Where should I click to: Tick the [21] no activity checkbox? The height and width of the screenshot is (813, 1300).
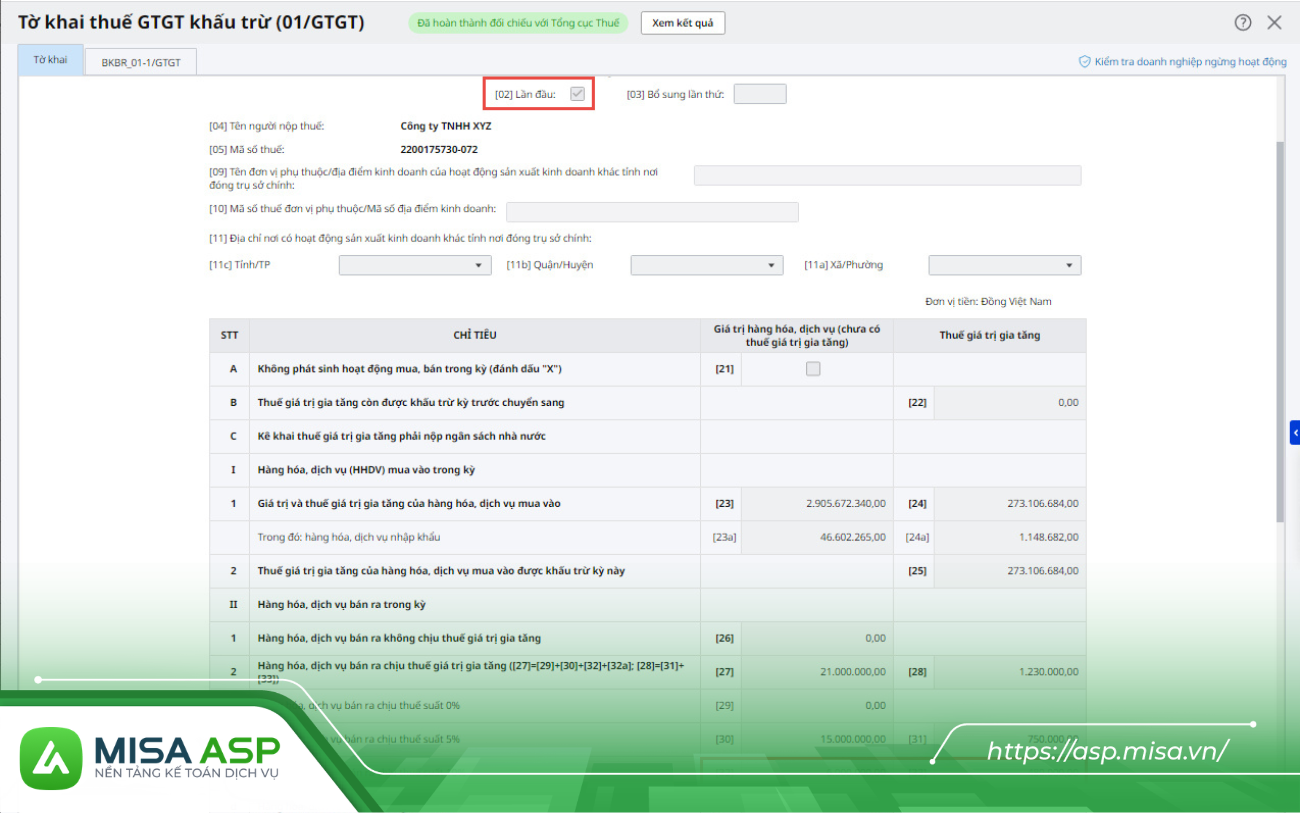pos(813,369)
